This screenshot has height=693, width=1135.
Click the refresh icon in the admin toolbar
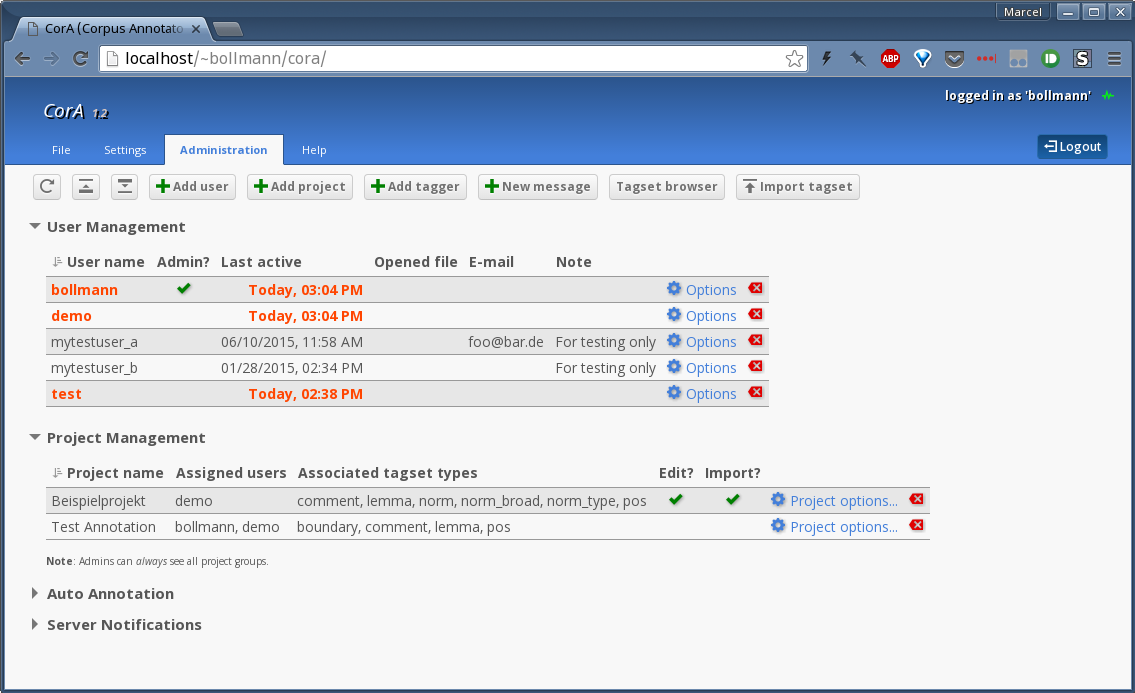(47, 186)
